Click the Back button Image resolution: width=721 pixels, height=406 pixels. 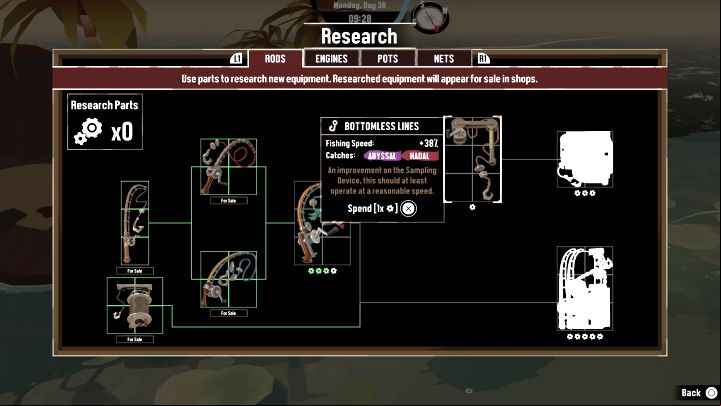pyautogui.click(x=698, y=393)
